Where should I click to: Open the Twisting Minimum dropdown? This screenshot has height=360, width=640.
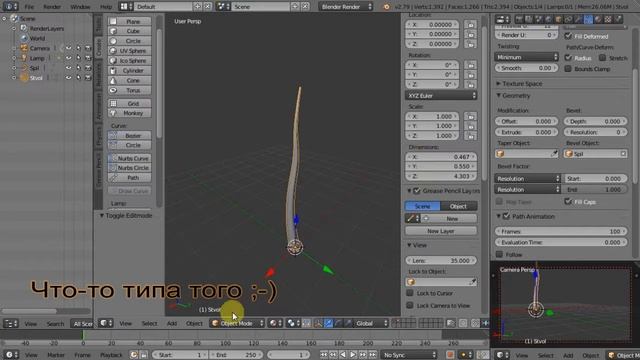click(x=526, y=57)
